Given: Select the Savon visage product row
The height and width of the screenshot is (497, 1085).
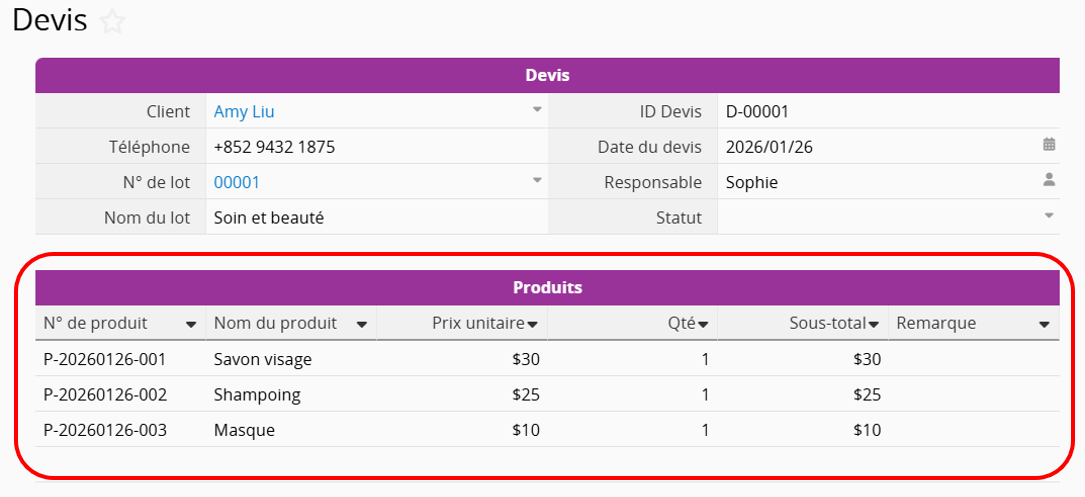Looking at the screenshot, I should [x=263, y=359].
